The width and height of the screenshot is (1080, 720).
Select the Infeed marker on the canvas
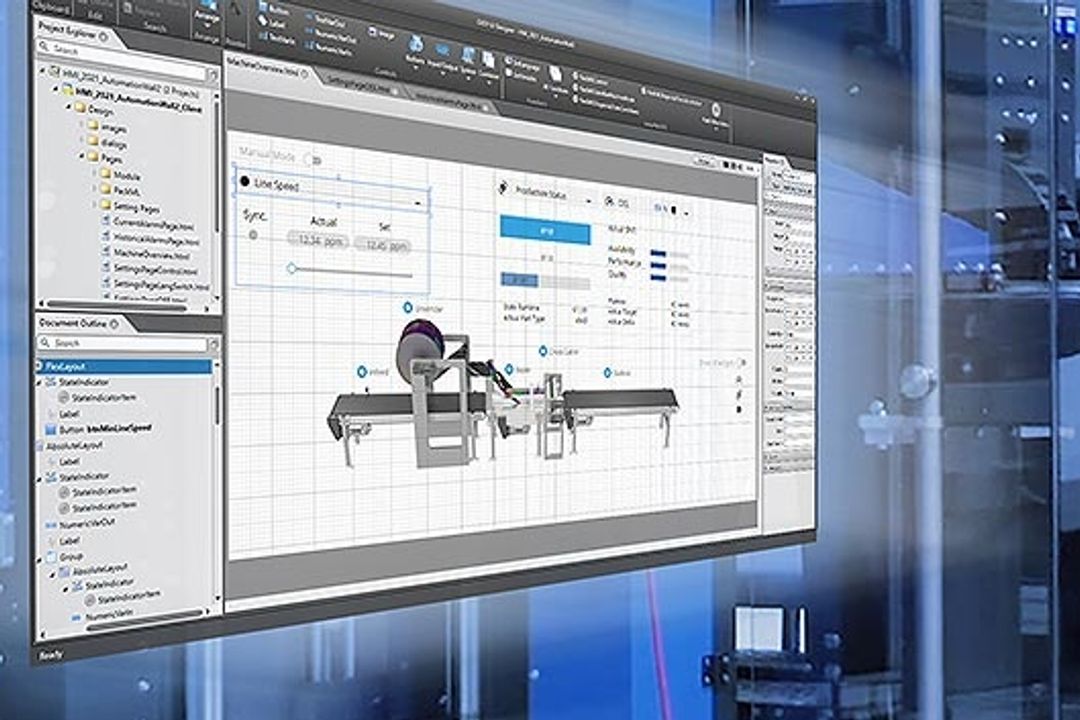(362, 371)
